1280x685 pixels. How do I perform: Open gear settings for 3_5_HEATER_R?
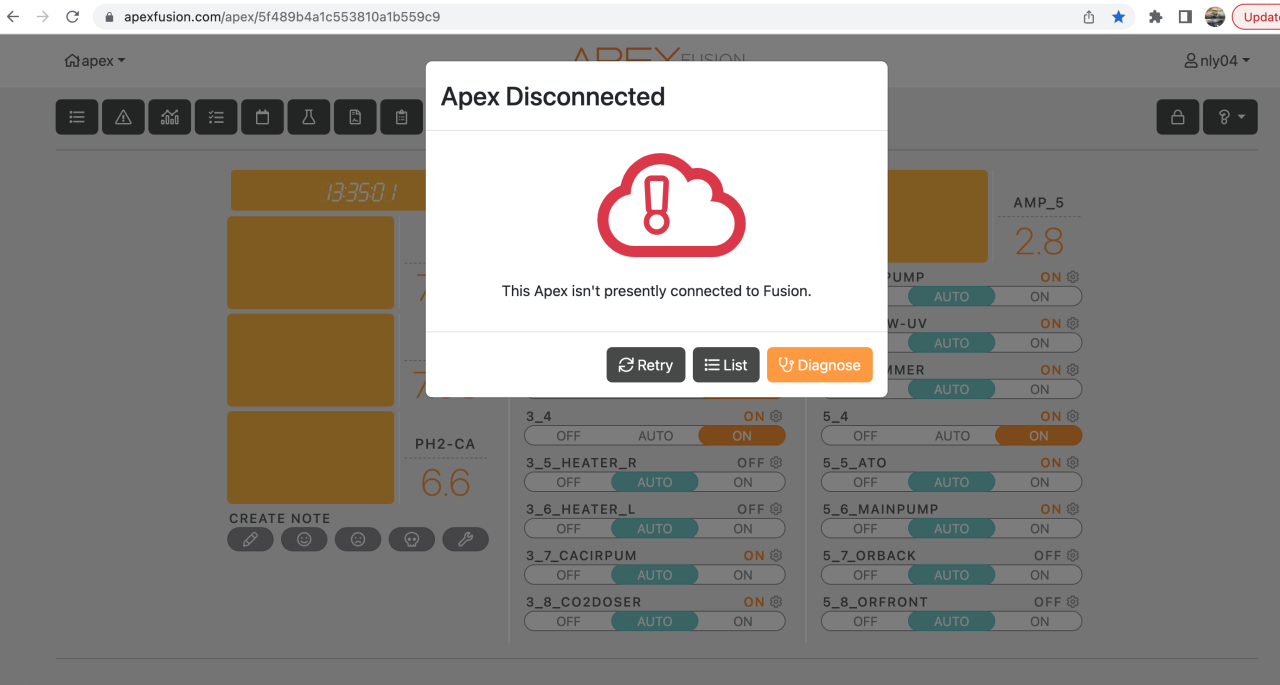pyautogui.click(x=776, y=463)
